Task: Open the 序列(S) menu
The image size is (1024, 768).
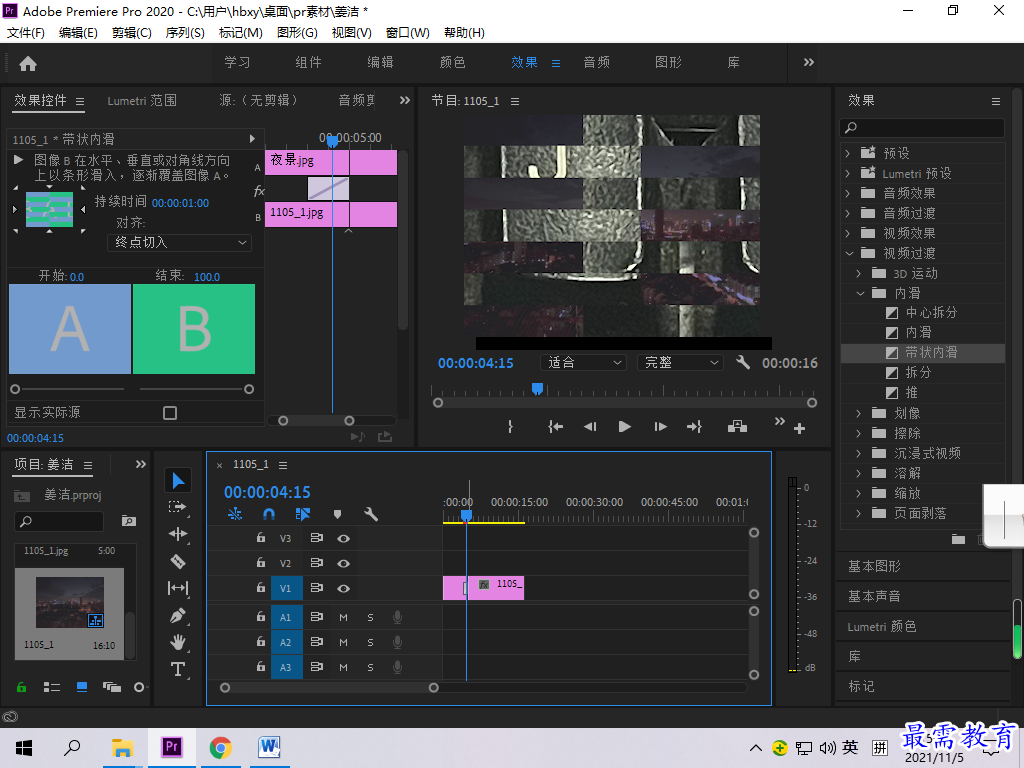Action: (x=185, y=33)
